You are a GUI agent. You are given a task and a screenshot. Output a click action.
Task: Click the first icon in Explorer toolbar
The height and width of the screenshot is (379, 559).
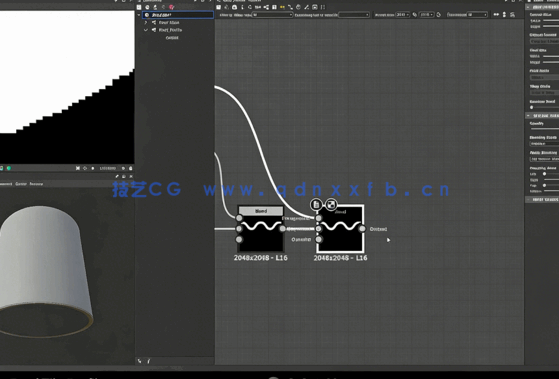tap(139, 7)
